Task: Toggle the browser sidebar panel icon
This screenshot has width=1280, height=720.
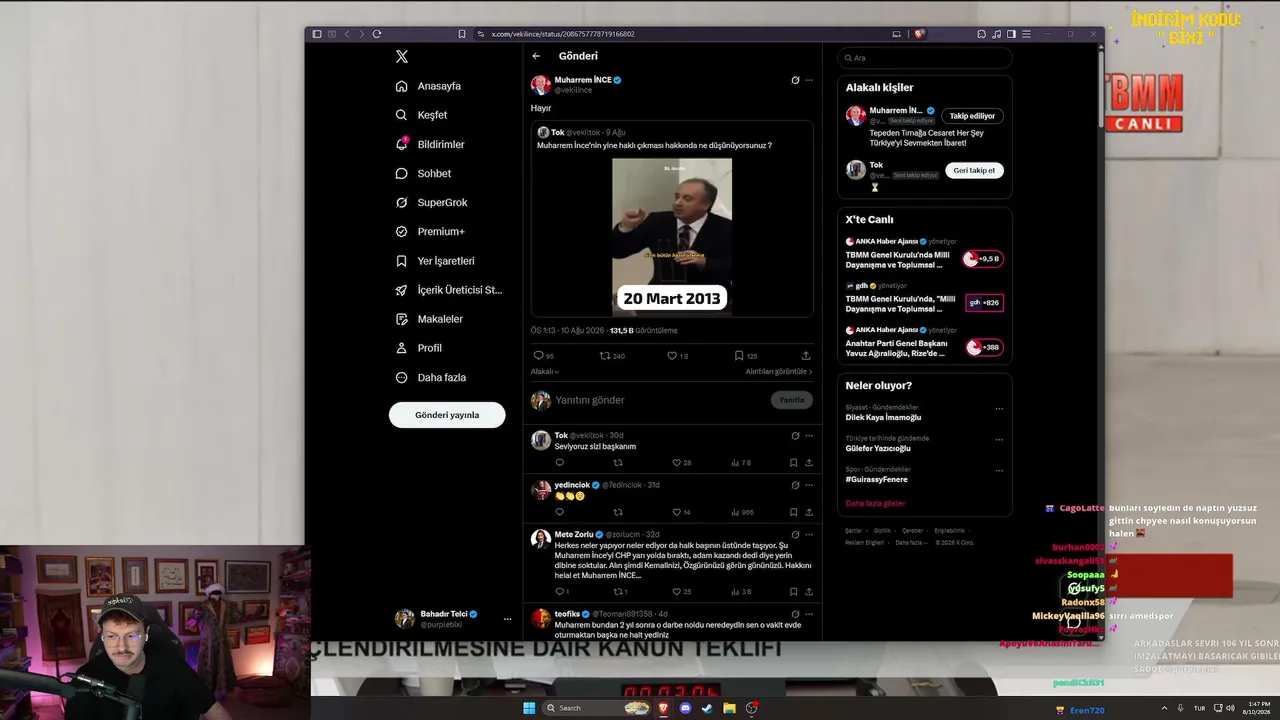Action: [x=1011, y=34]
